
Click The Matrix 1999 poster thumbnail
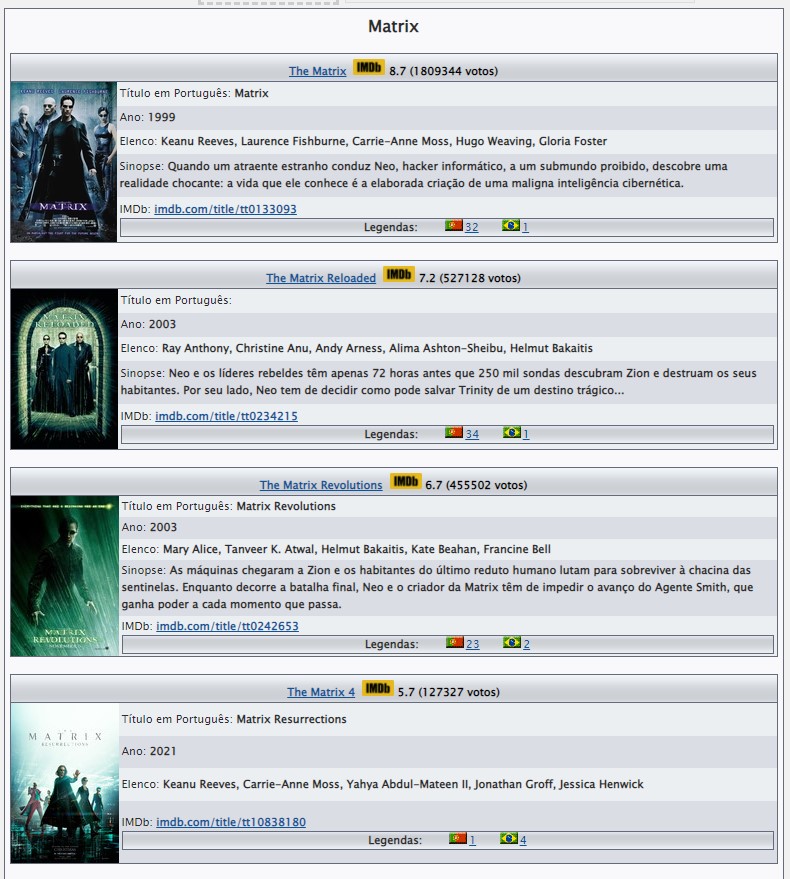pos(63,162)
